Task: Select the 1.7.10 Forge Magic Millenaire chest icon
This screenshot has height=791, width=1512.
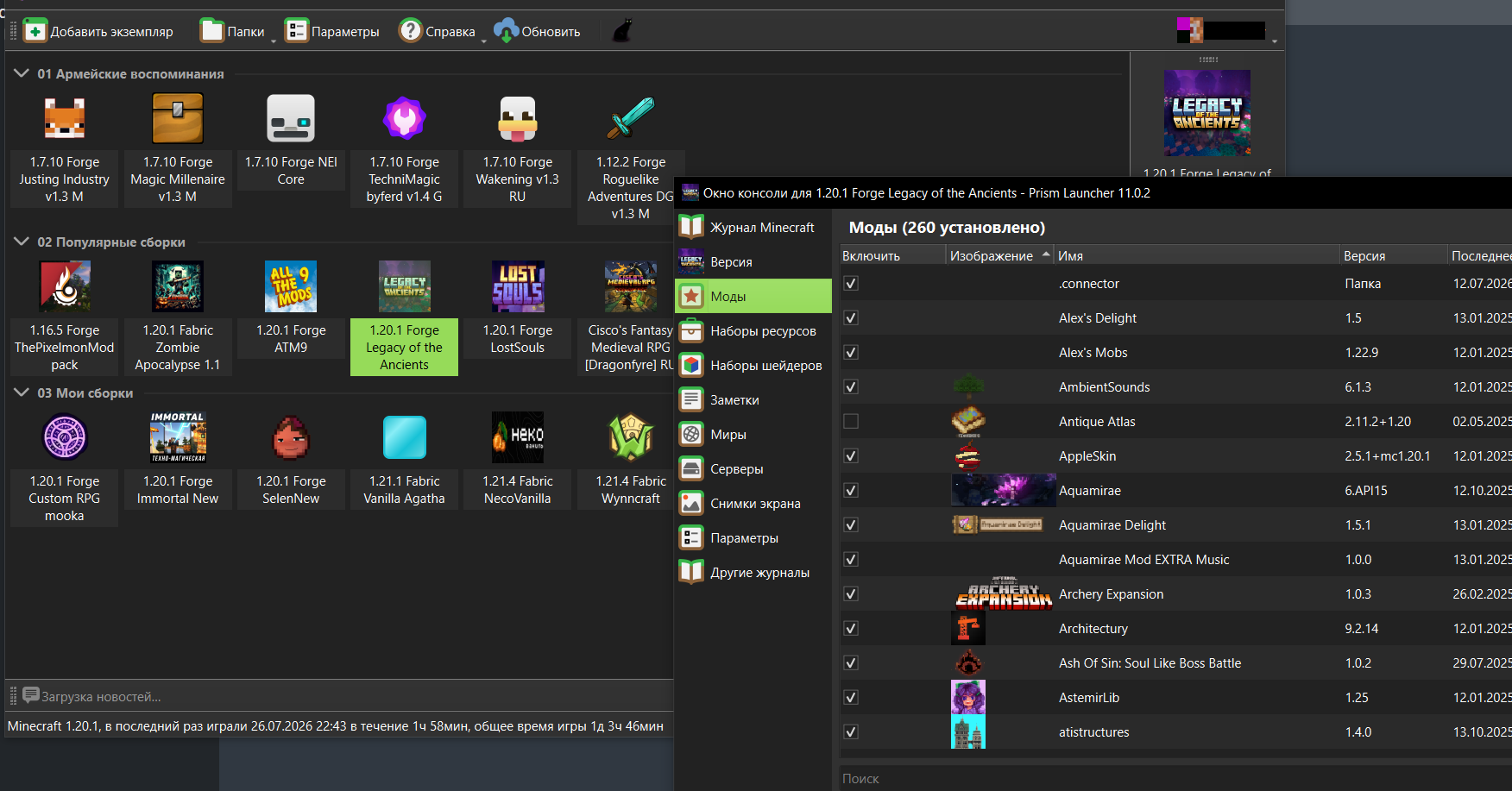Action: (178, 118)
